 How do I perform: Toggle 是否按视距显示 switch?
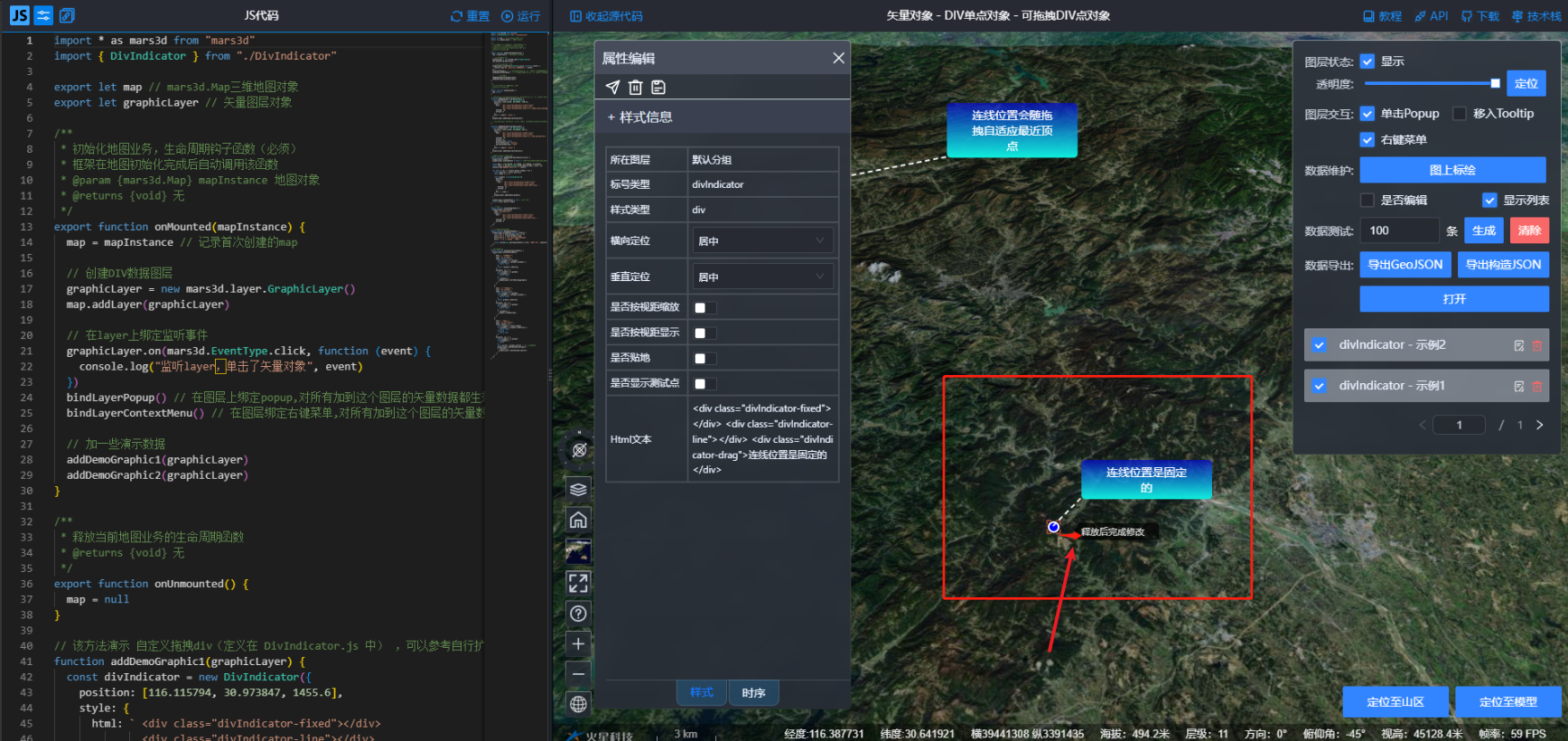click(x=705, y=333)
